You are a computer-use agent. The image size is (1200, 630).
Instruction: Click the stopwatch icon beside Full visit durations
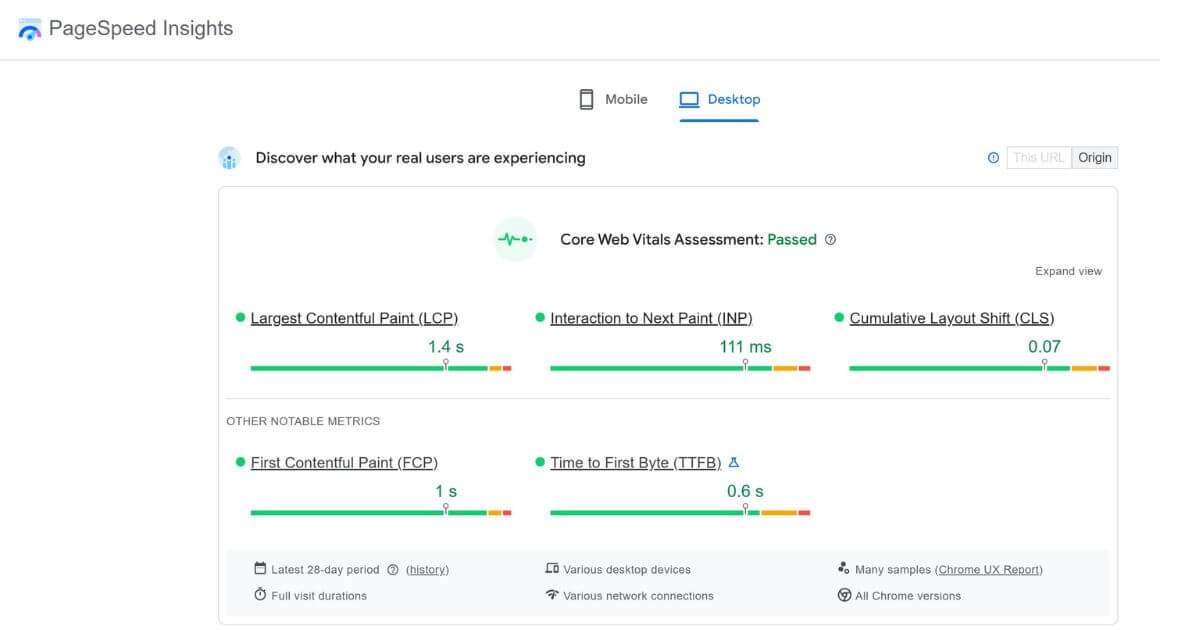coord(258,594)
